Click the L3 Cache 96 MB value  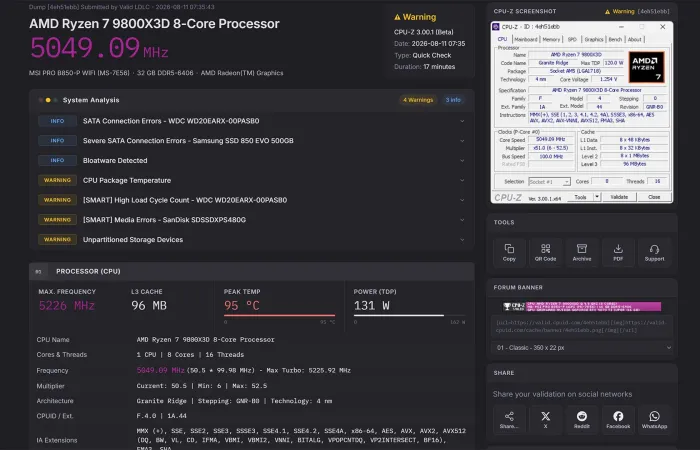(149, 306)
